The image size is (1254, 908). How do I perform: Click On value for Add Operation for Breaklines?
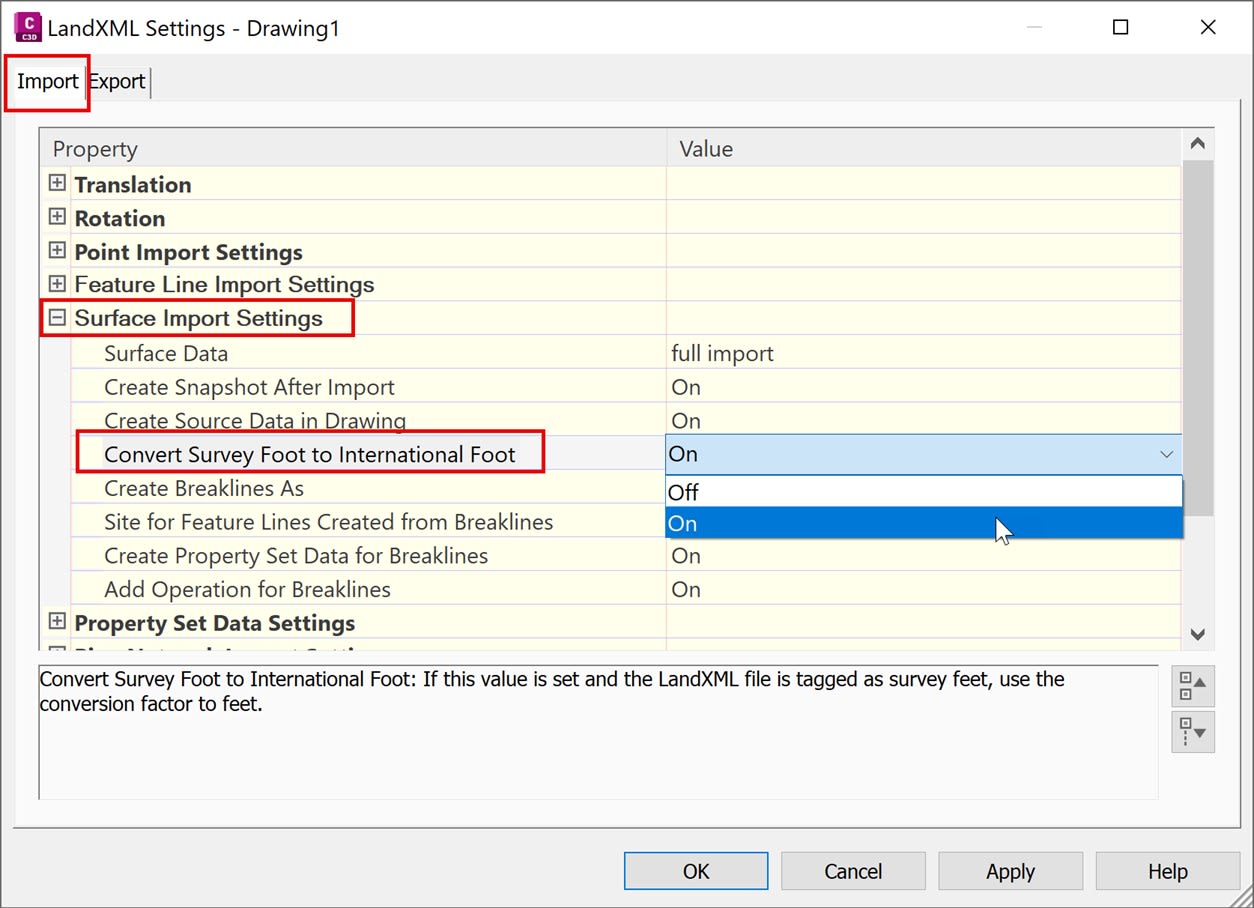click(x=686, y=589)
